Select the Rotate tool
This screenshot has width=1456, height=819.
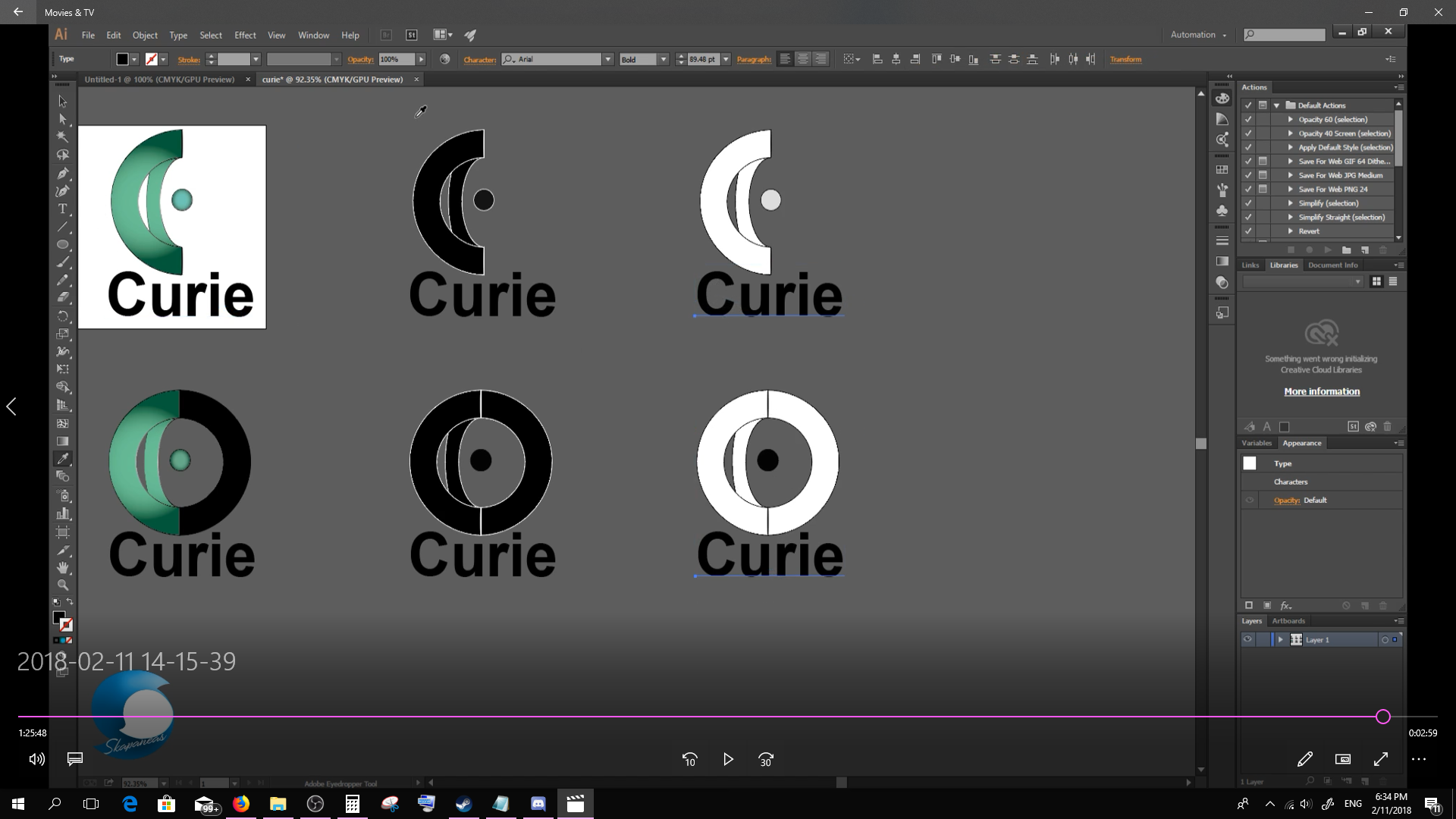pyautogui.click(x=63, y=316)
